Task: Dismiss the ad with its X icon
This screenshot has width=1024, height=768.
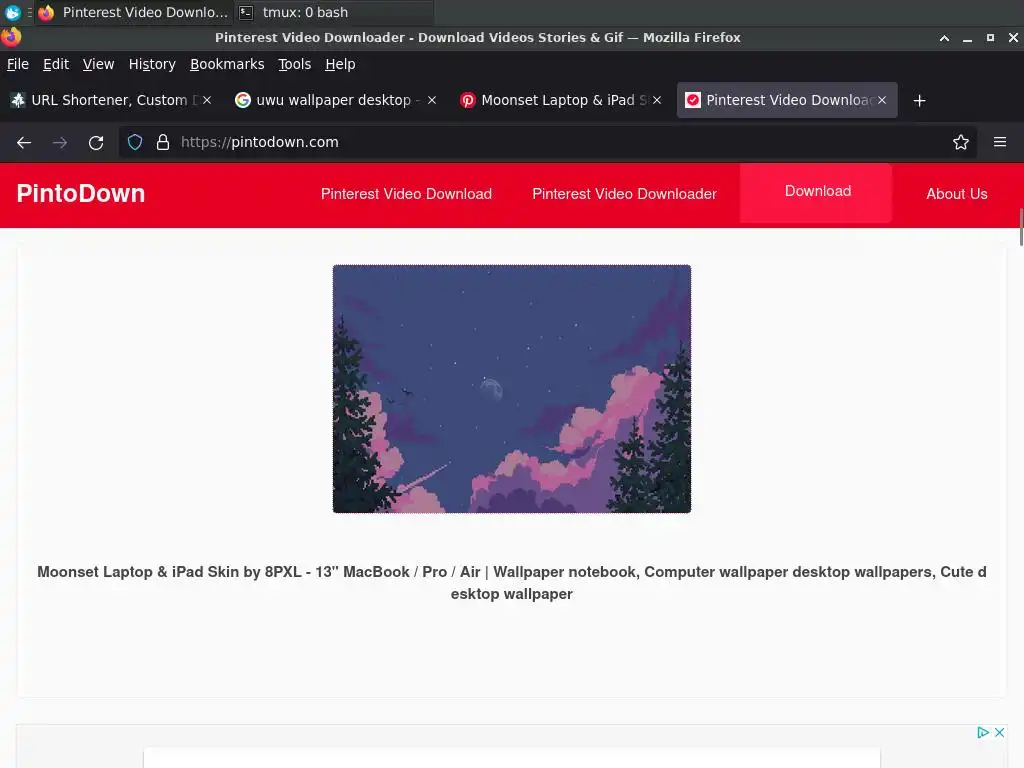Action: point(999,732)
